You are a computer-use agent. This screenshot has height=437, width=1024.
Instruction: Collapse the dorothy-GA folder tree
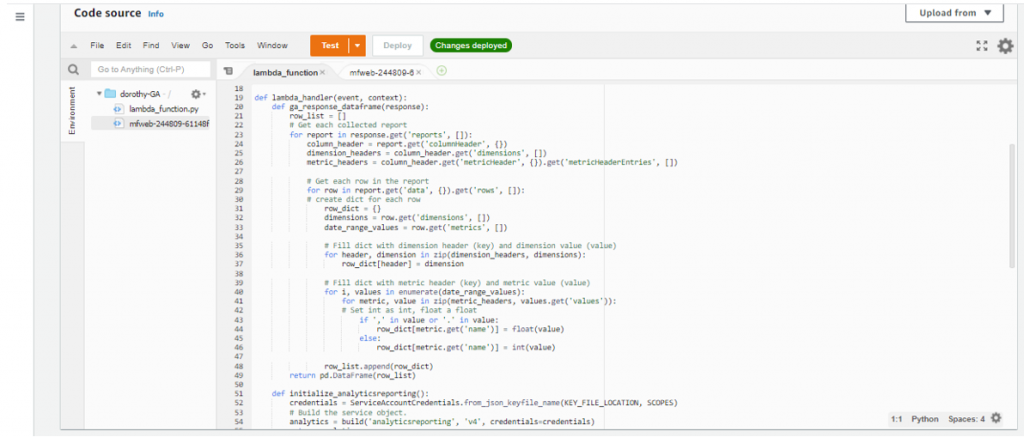pos(99,94)
